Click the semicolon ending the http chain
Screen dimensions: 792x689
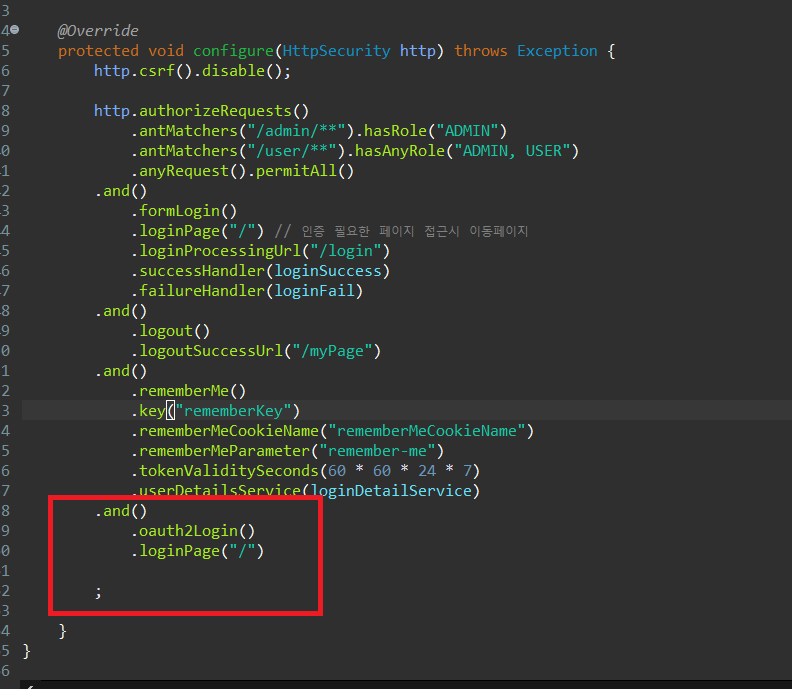click(98, 592)
